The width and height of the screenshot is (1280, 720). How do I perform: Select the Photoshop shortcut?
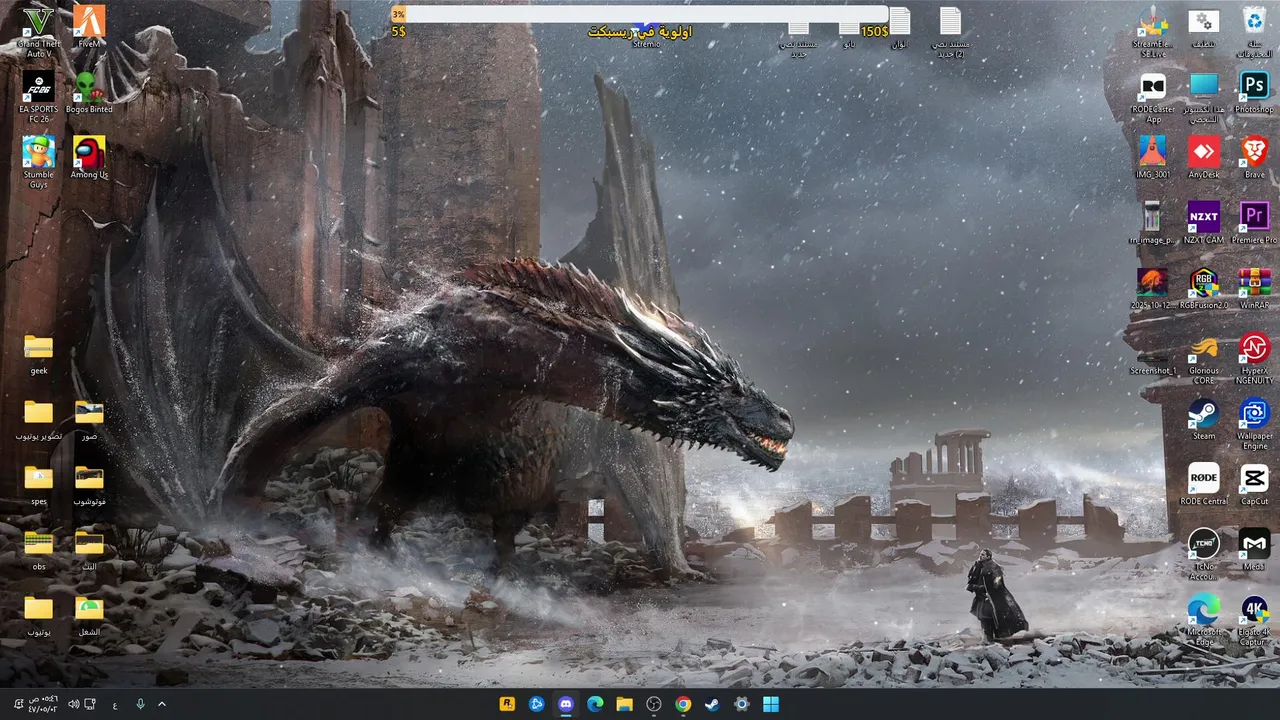(1254, 92)
